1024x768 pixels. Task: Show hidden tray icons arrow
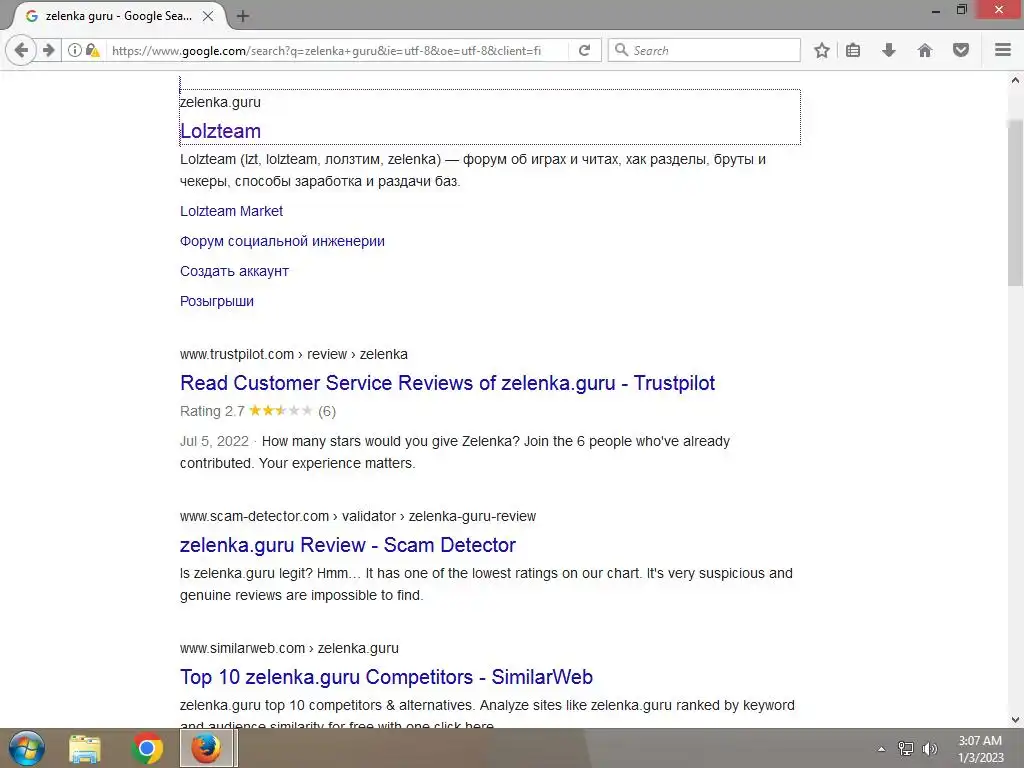881,749
